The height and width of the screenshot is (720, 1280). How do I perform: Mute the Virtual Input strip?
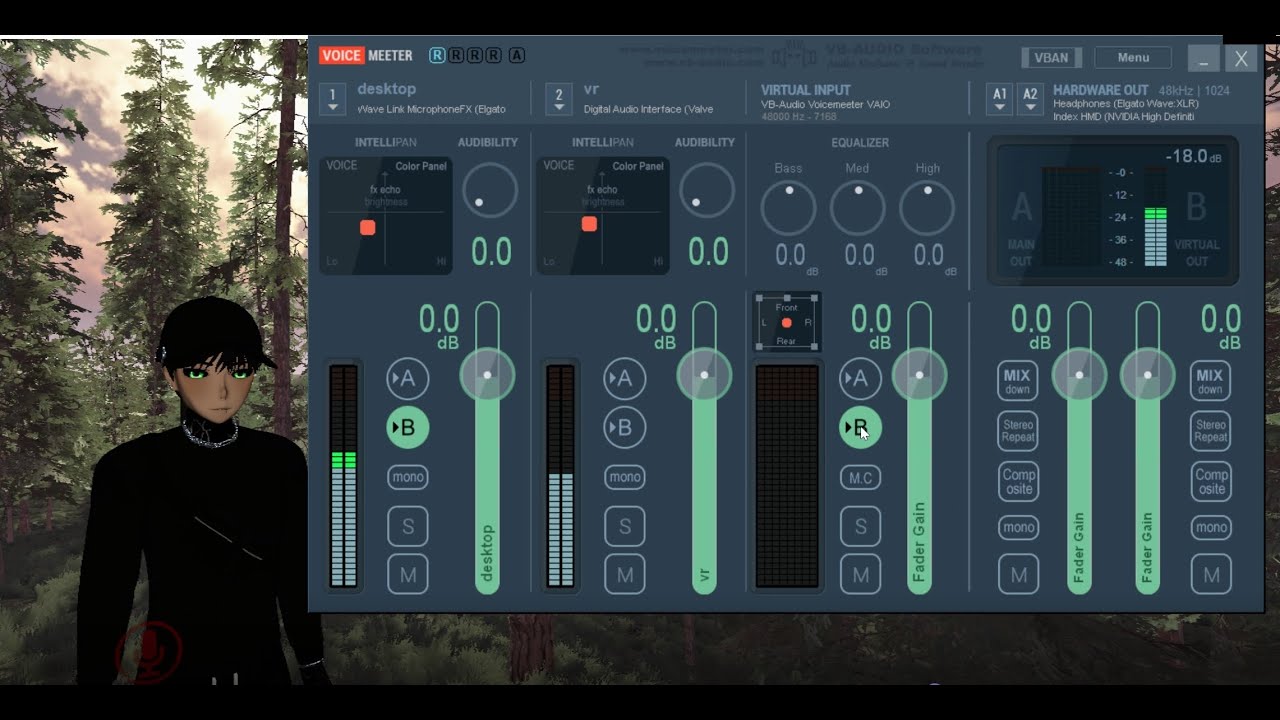(860, 575)
